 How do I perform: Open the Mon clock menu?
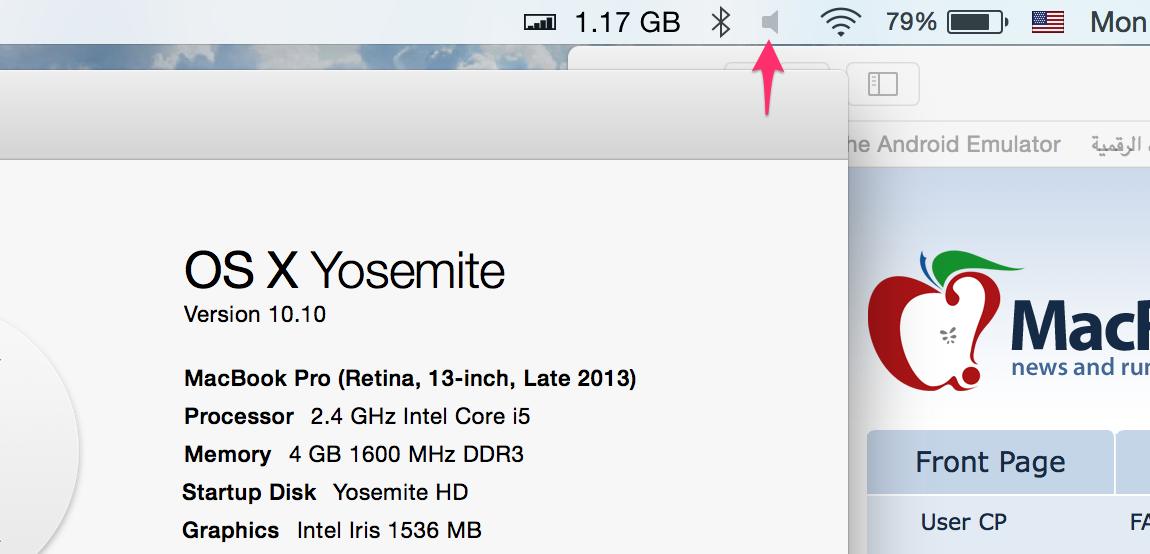[x=1118, y=22]
